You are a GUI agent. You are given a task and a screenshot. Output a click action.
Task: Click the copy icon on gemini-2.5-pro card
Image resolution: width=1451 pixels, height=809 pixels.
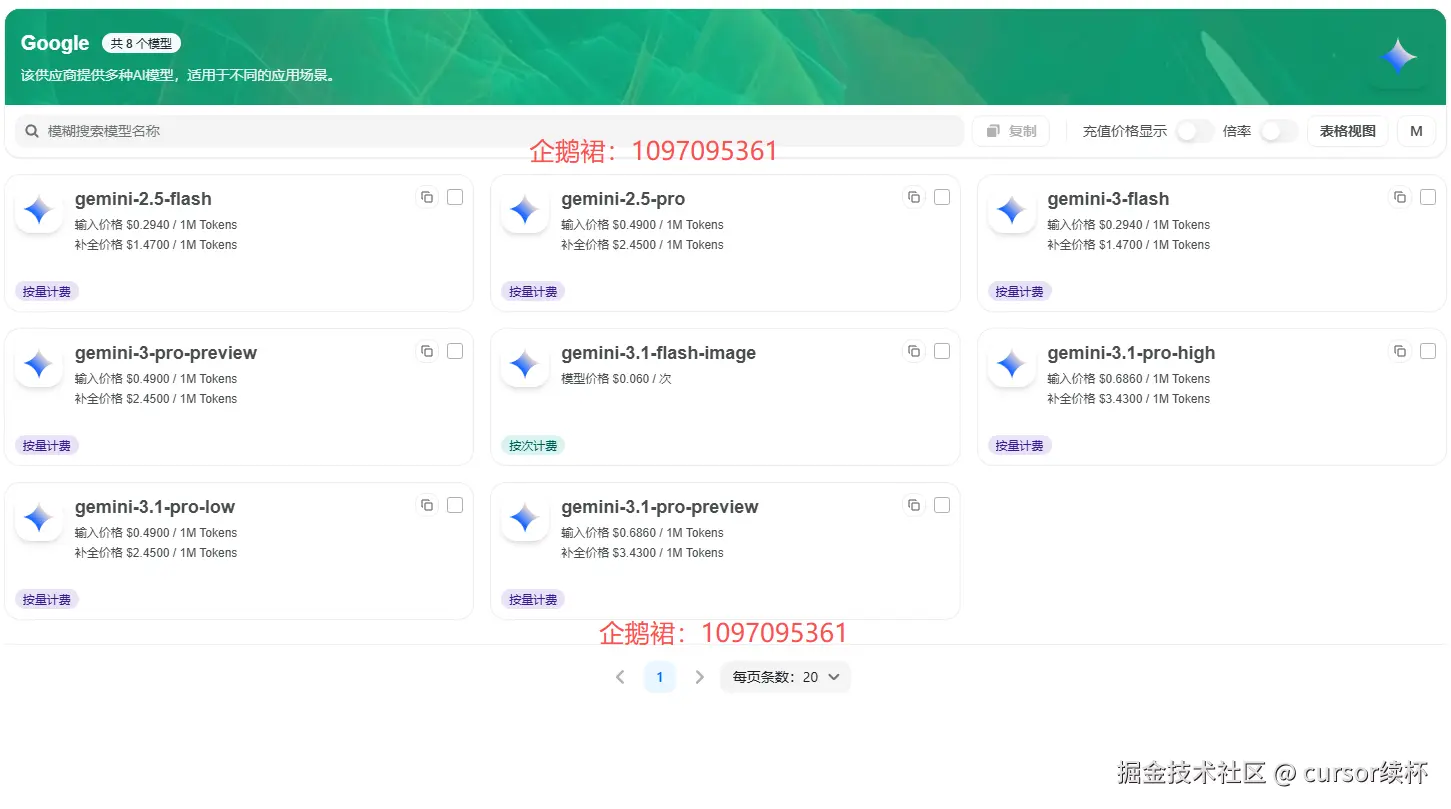click(x=914, y=197)
